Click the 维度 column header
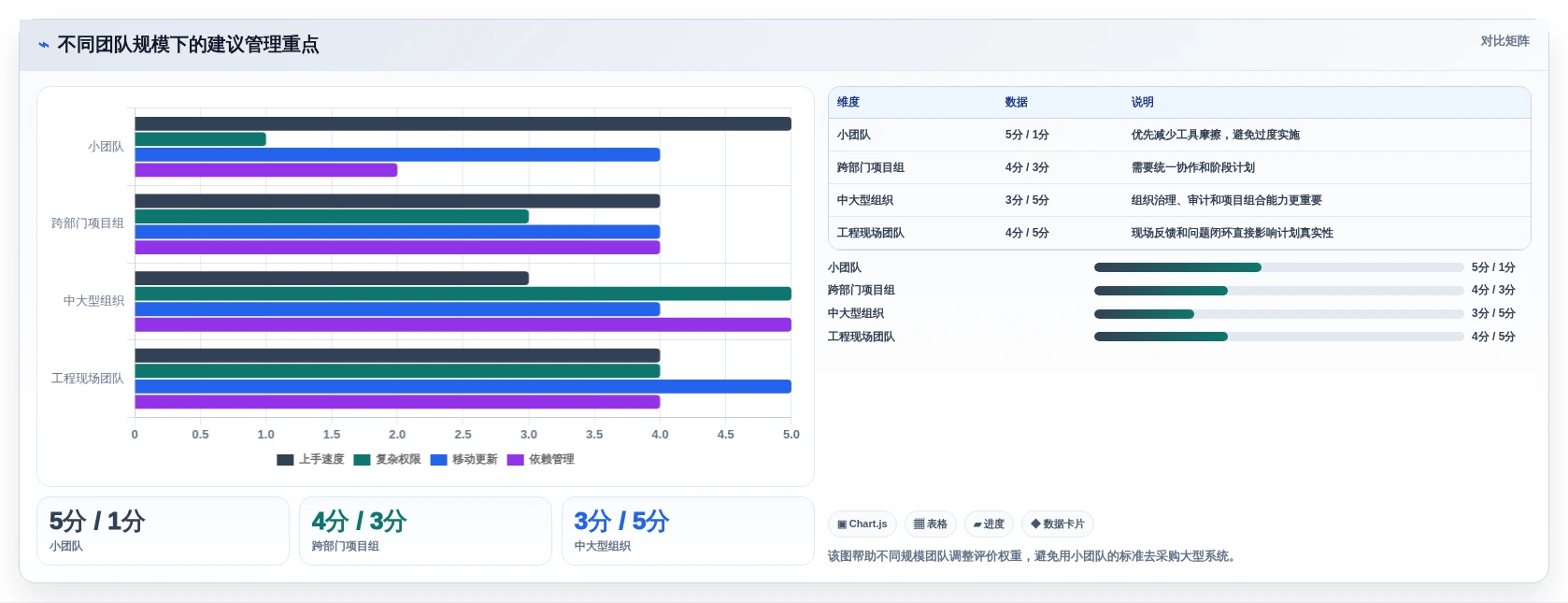The height and width of the screenshot is (603, 1568). pos(848,102)
